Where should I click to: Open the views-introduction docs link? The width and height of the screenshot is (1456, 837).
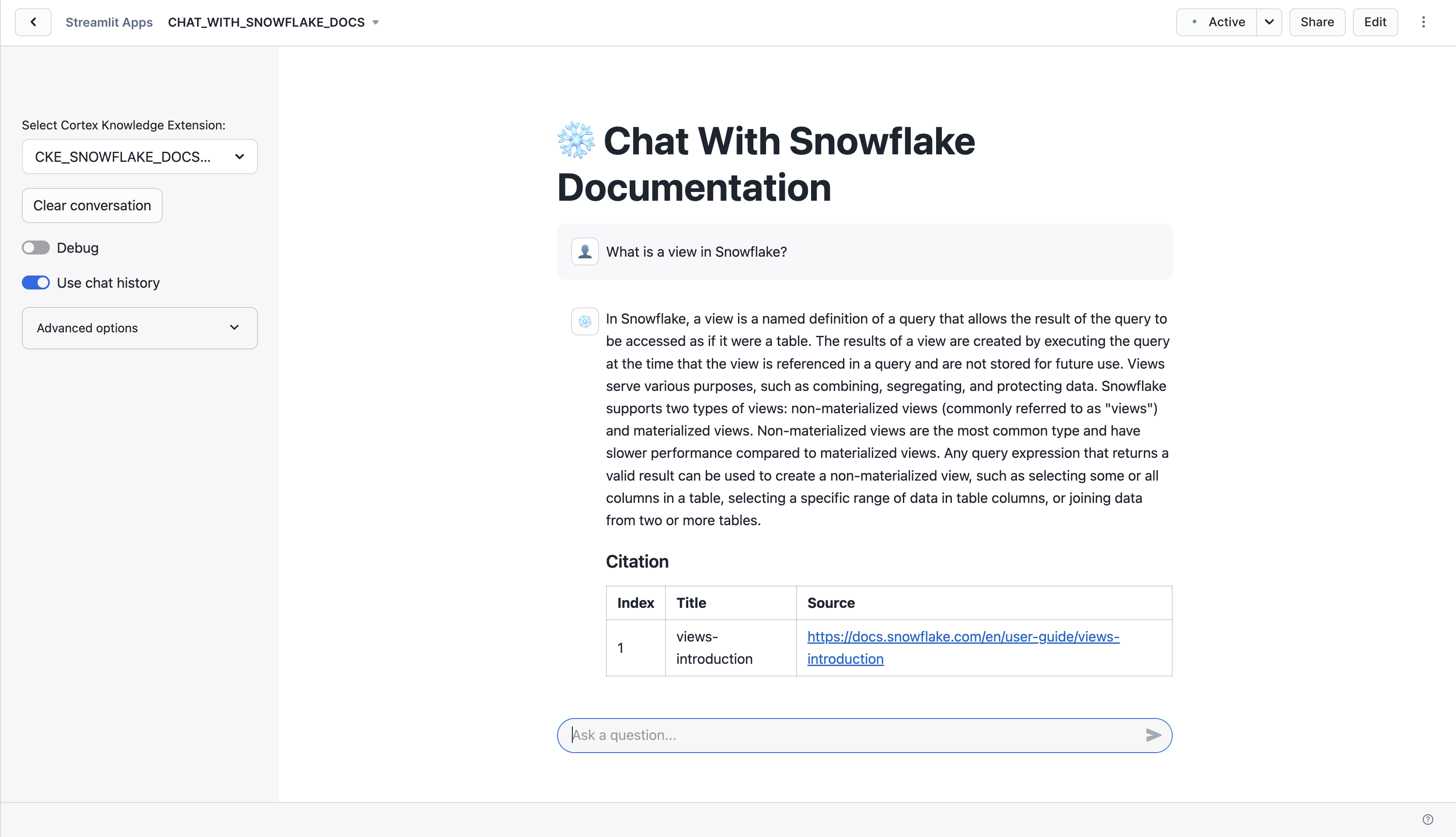[963, 637]
